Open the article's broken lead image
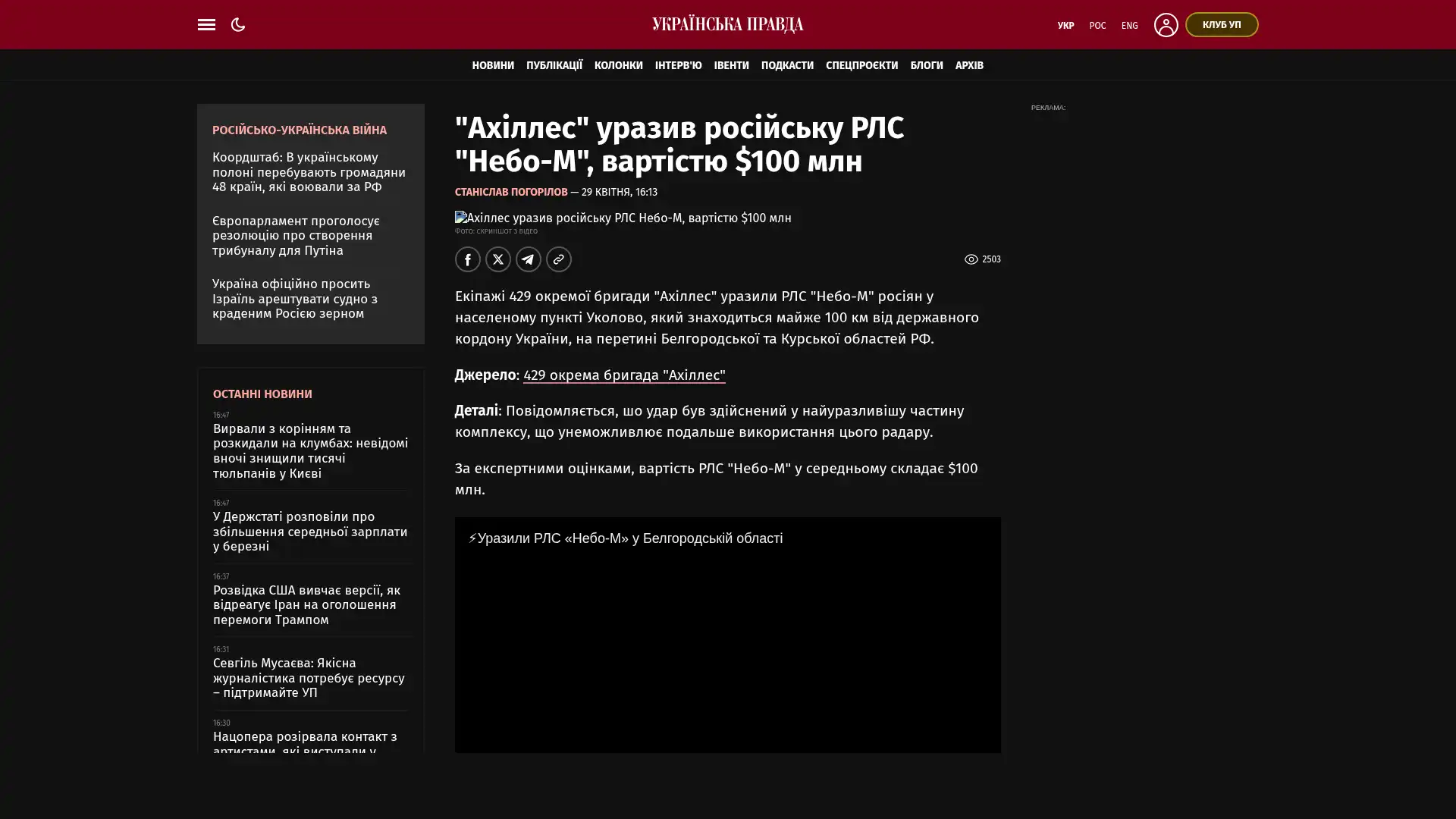 [623, 218]
